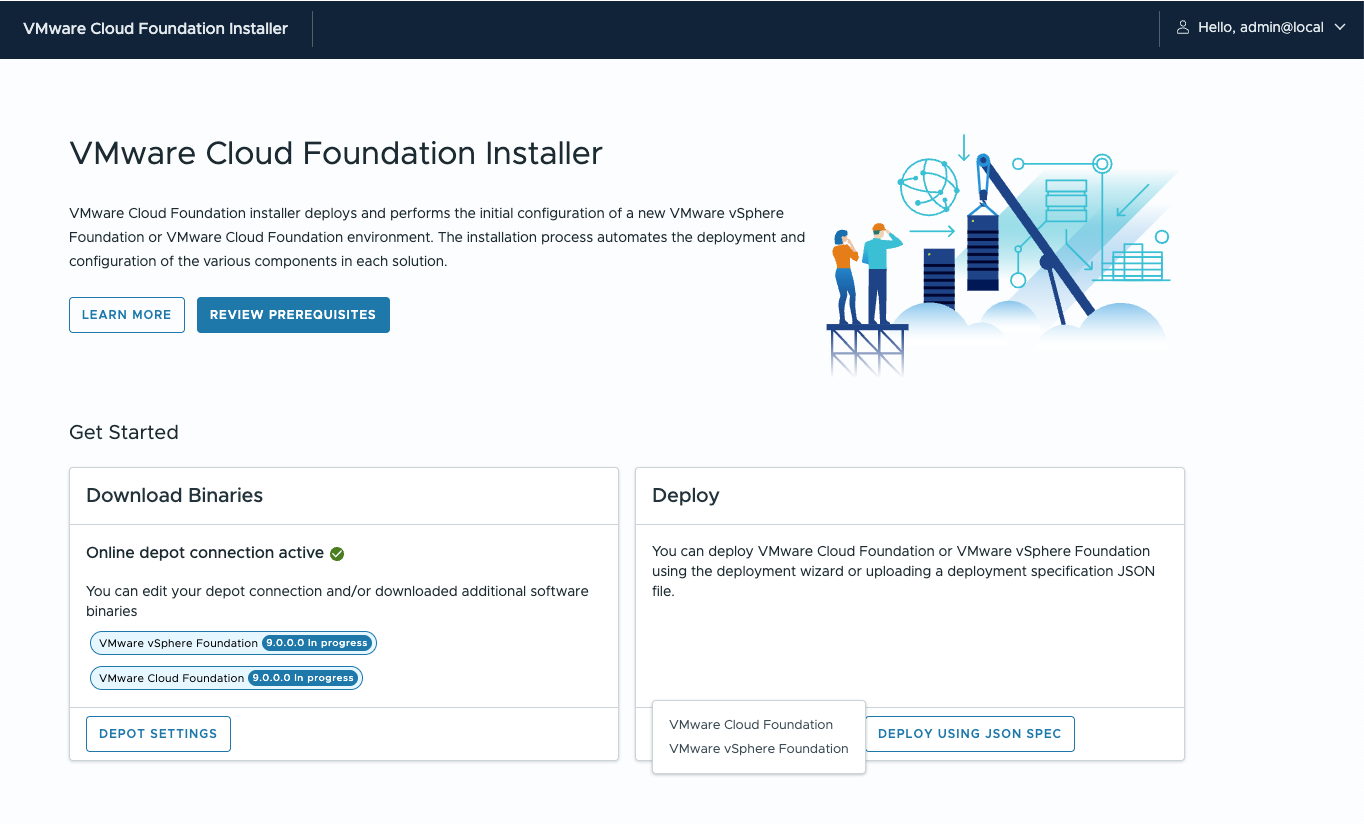Open the Hello, admin@local user menu
This screenshot has height=824, width=1364.
point(1260,28)
